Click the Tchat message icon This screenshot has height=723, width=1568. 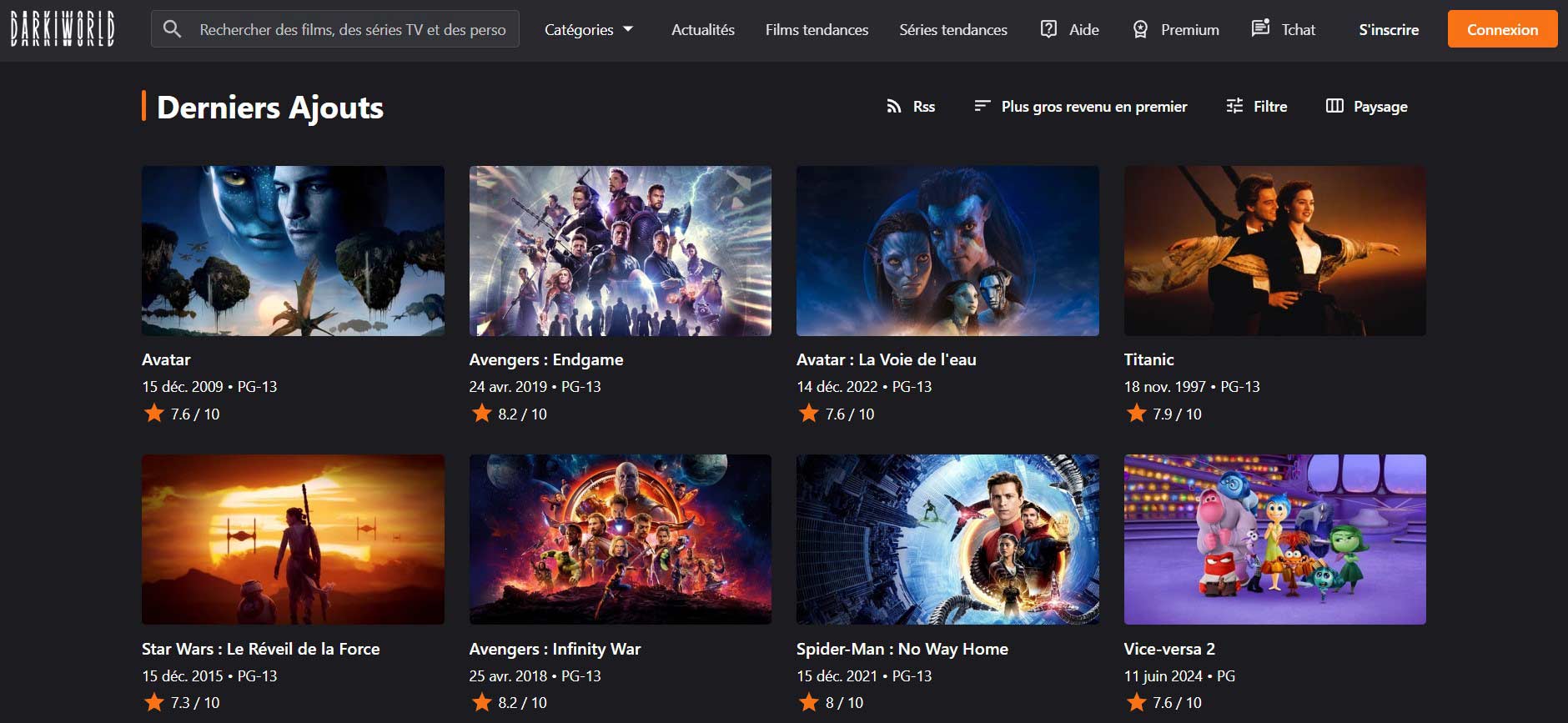tap(1260, 28)
